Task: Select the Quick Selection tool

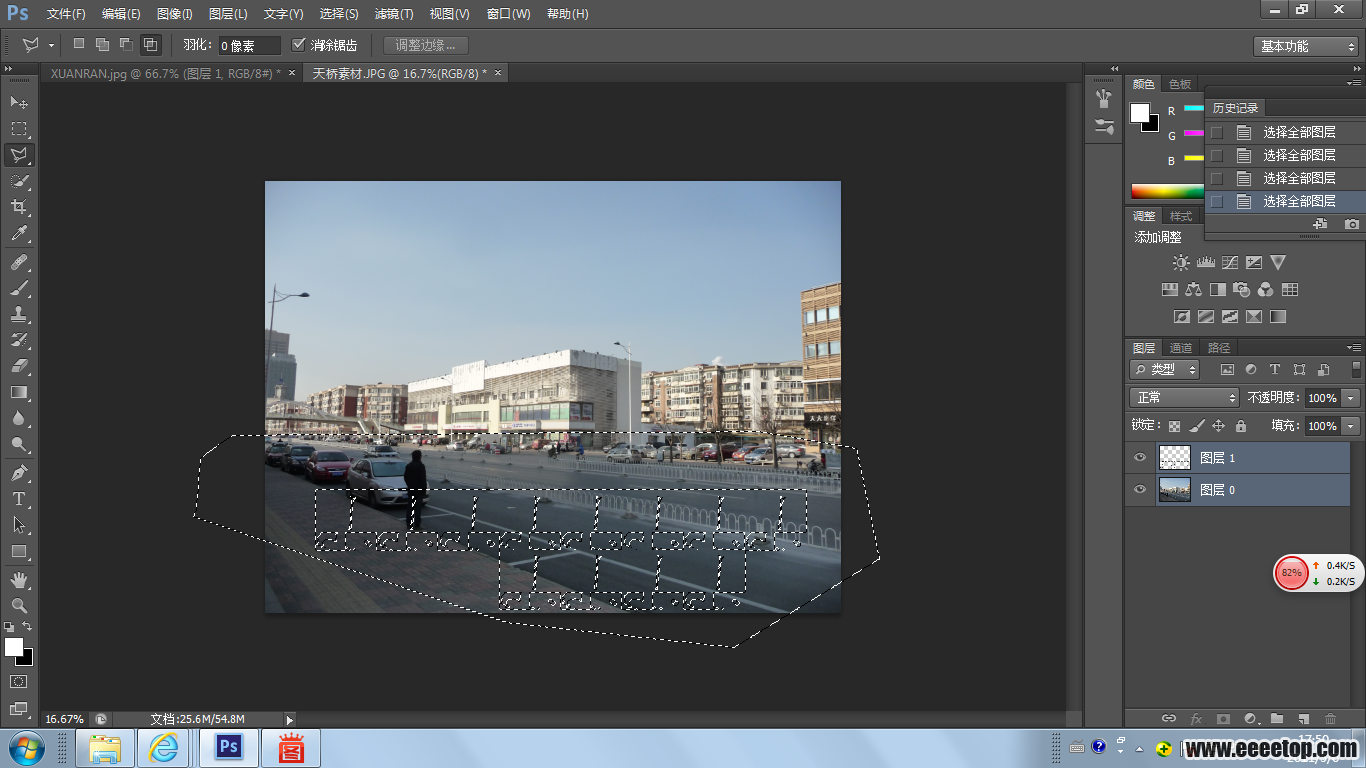Action: coord(19,181)
